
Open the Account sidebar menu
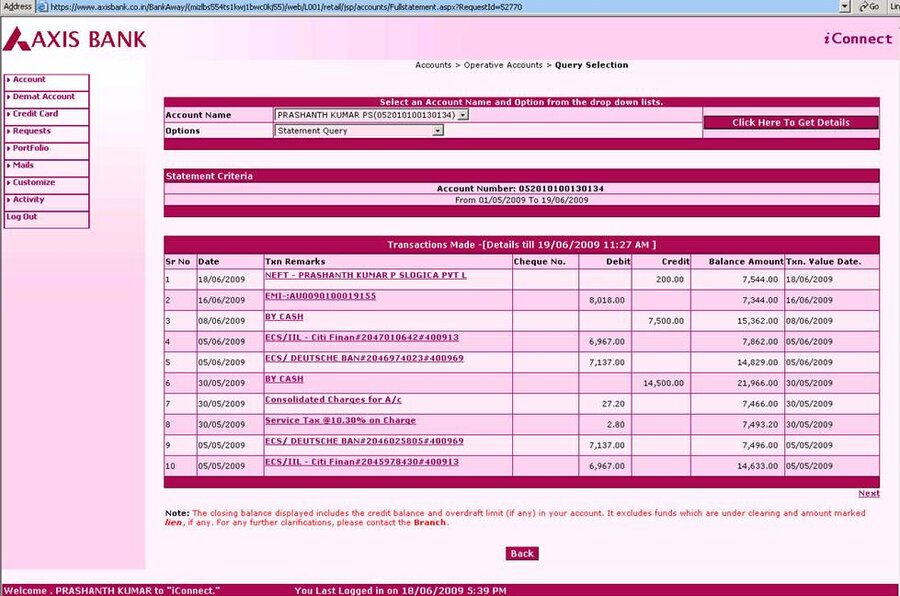click(29, 80)
